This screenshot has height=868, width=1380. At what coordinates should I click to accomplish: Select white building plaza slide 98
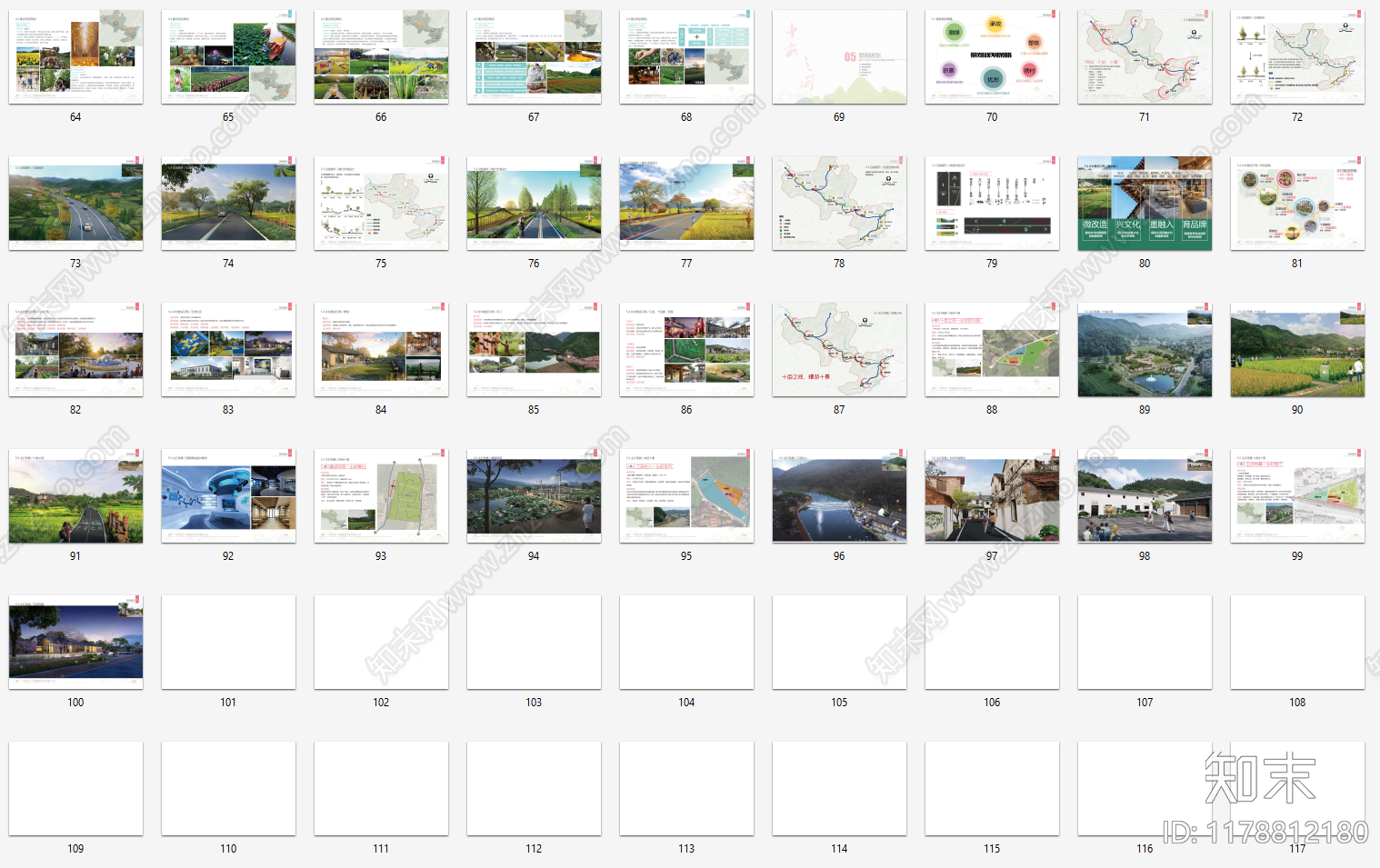(1145, 495)
